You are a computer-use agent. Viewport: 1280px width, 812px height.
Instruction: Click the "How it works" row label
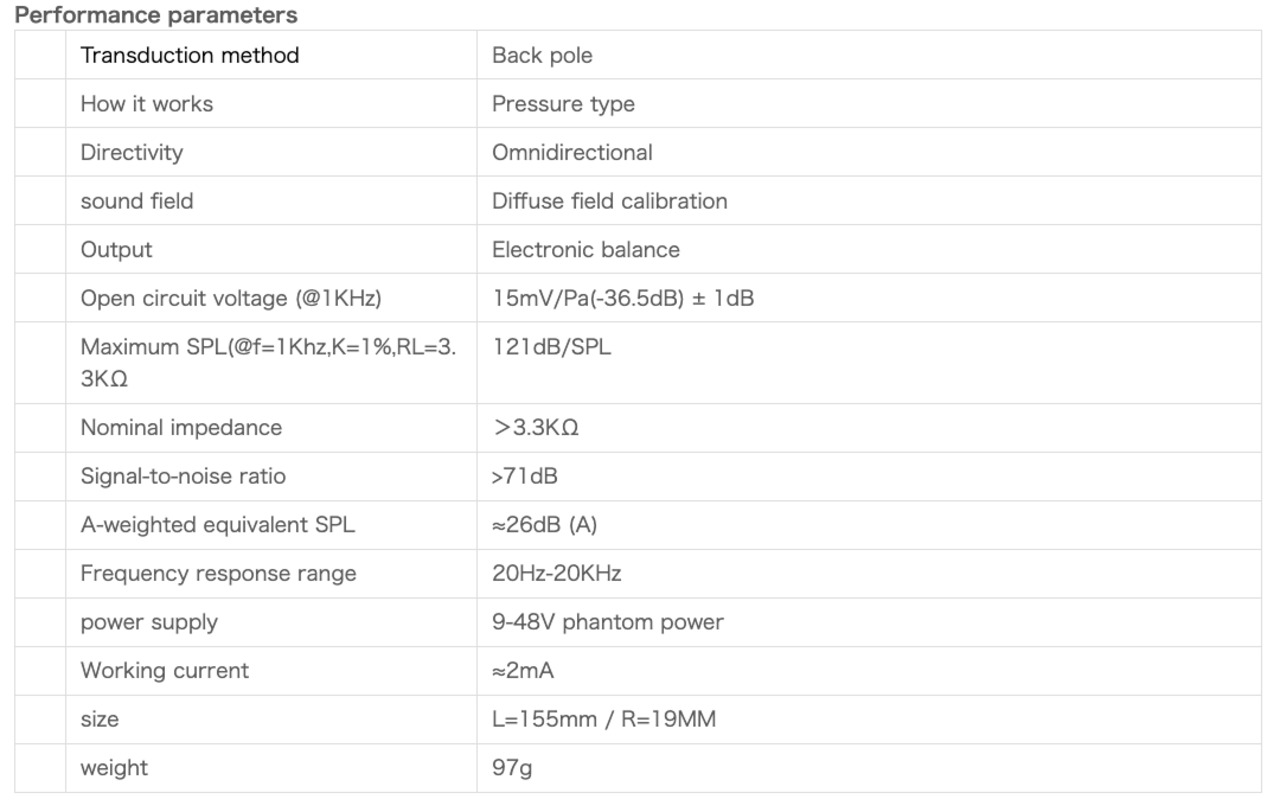(147, 104)
